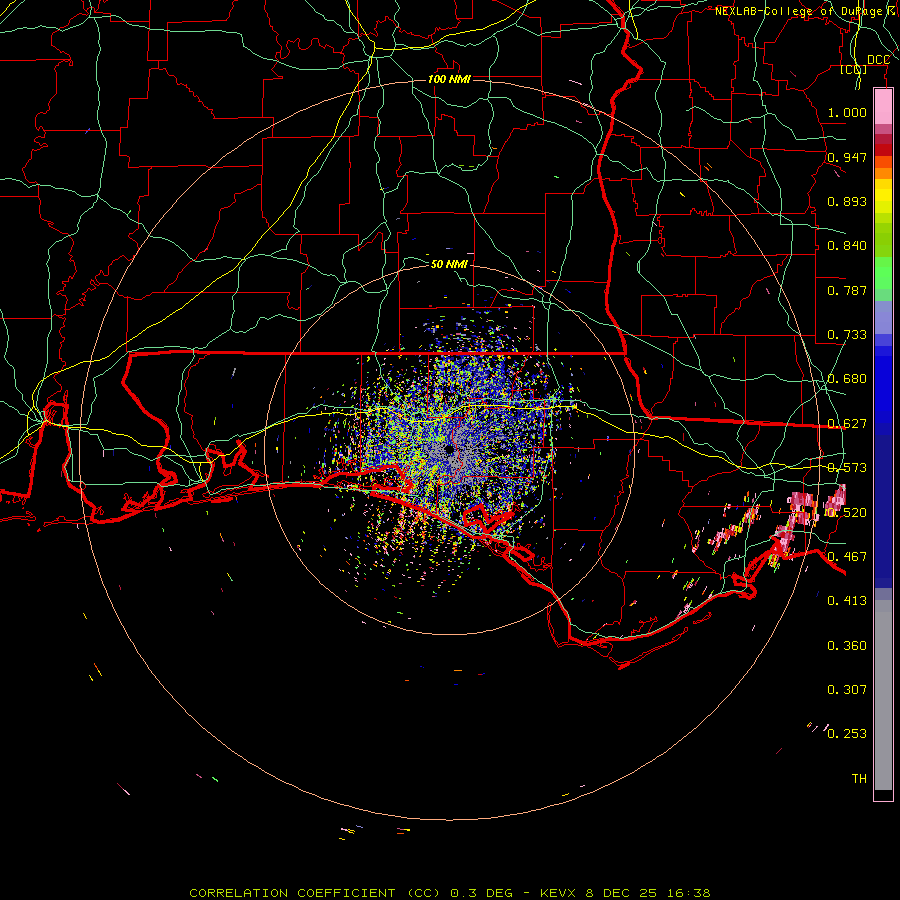Screen dimensions: 900x900
Task: Click the 0.467 legend value
Action: tap(847, 557)
